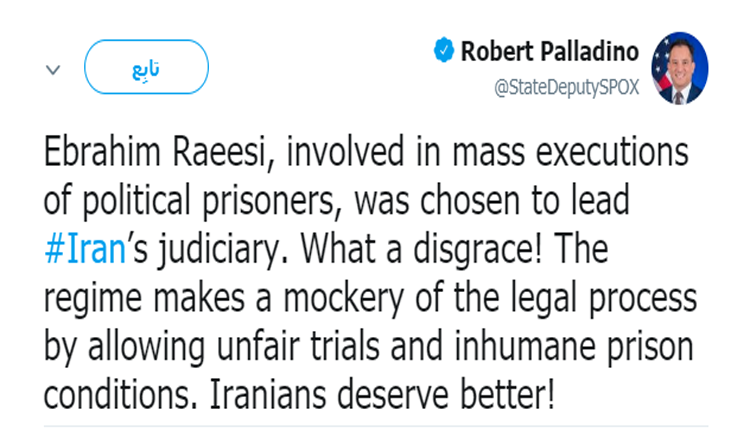The image size is (750, 430).
Task: Click Robert Palladino's profile avatar
Action: tap(680, 68)
